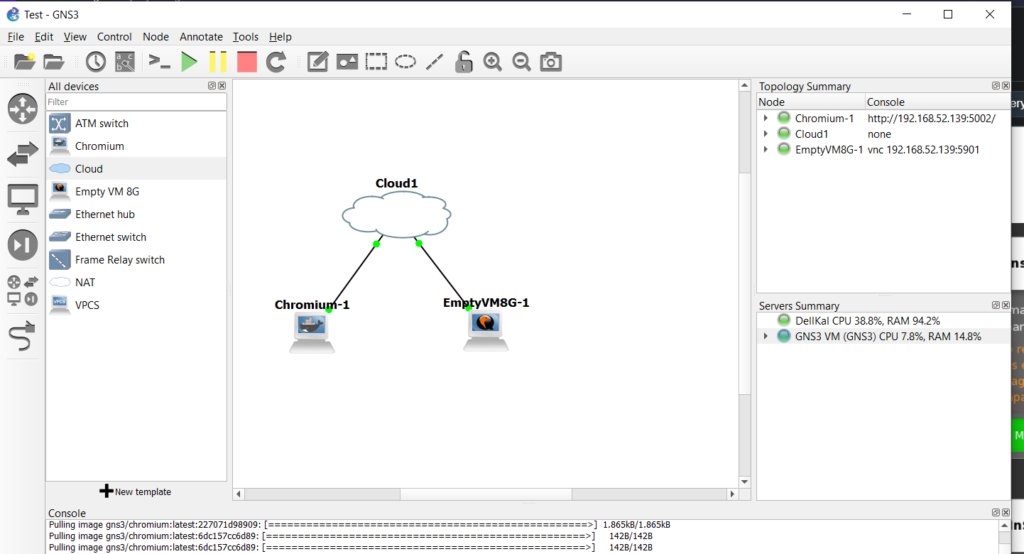The image size is (1024, 554).
Task: Expand Chromium-1 node in Topology Summary
Action: (x=765, y=118)
